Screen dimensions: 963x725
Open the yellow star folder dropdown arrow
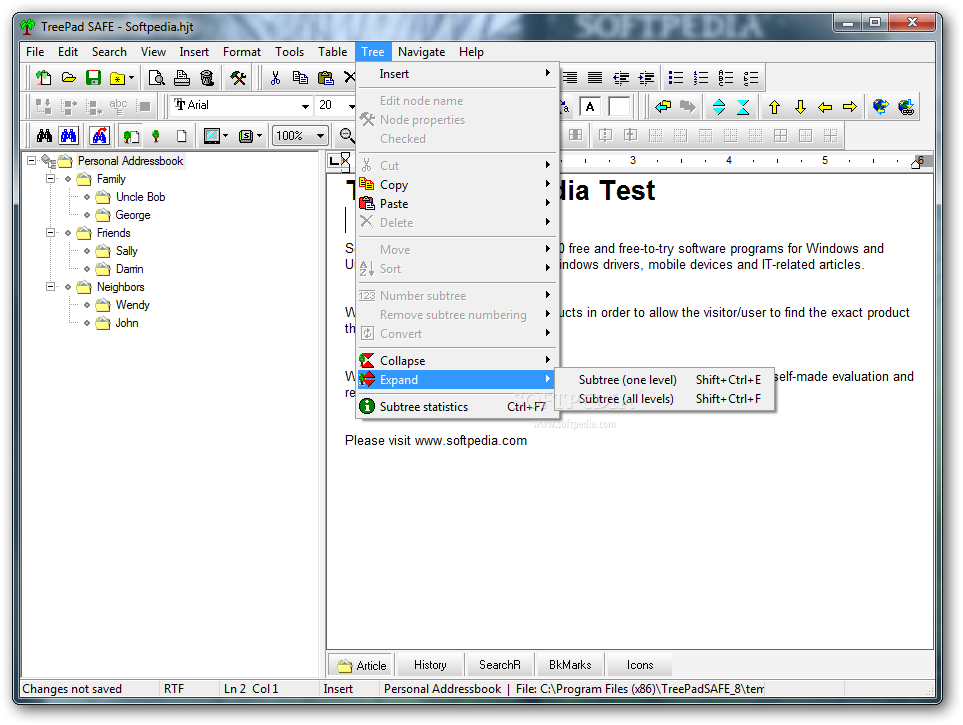pyautogui.click(x=131, y=78)
